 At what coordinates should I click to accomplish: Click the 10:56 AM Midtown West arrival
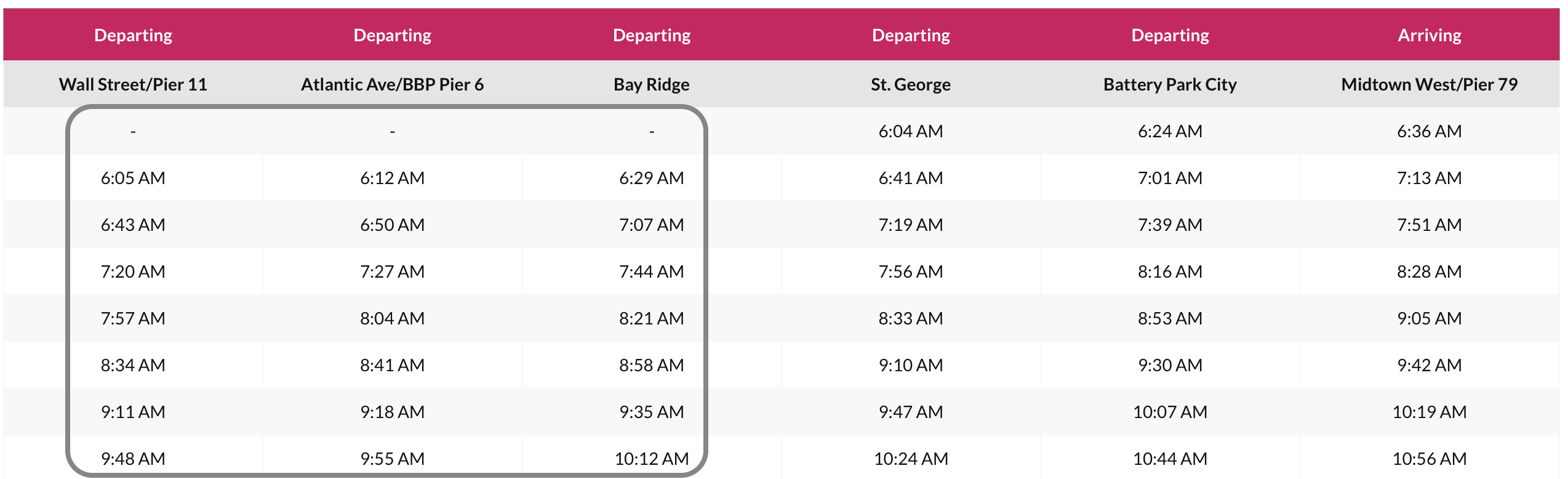pyautogui.click(x=1429, y=459)
